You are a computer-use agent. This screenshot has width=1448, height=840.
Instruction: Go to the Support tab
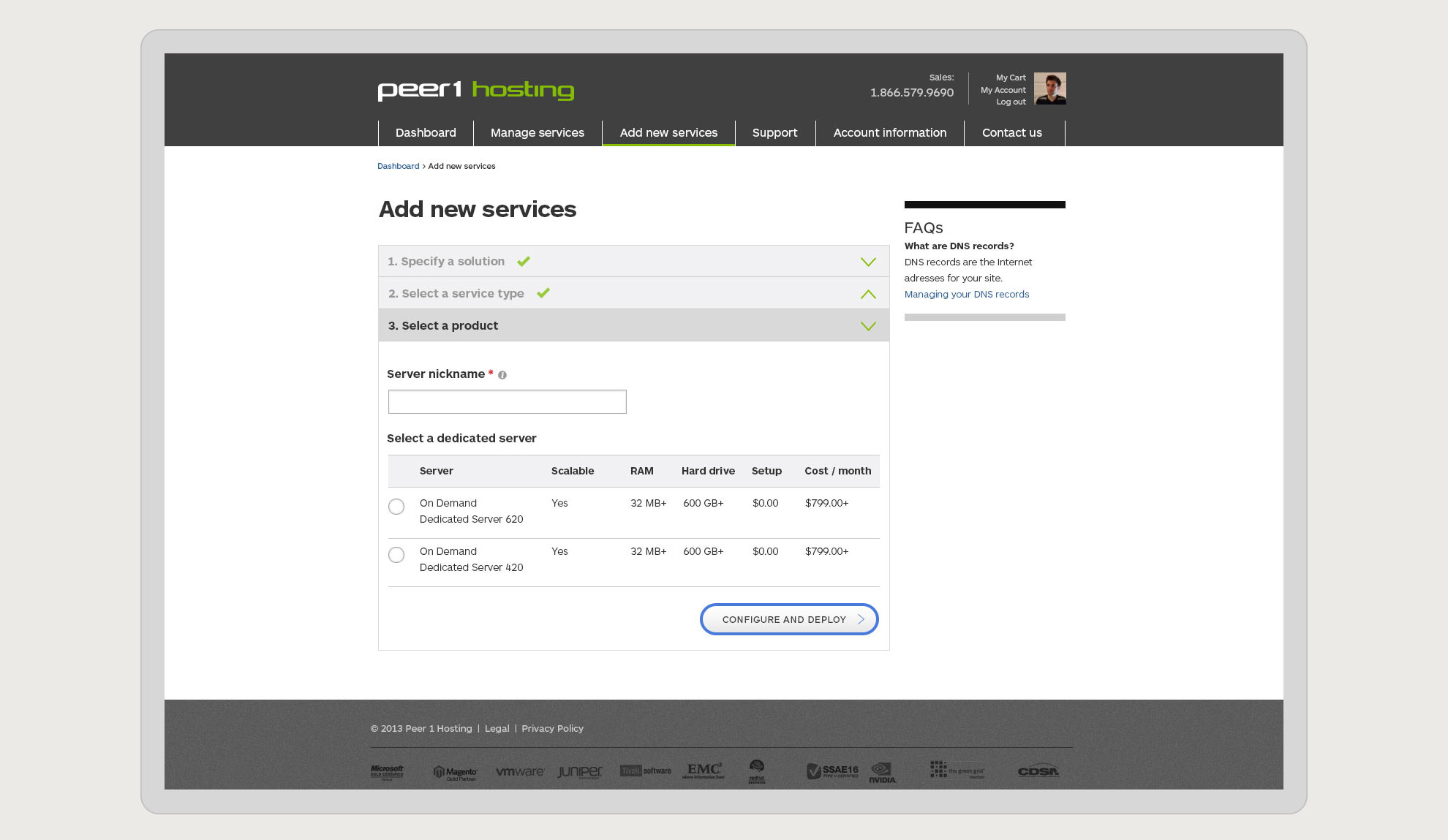click(x=775, y=133)
